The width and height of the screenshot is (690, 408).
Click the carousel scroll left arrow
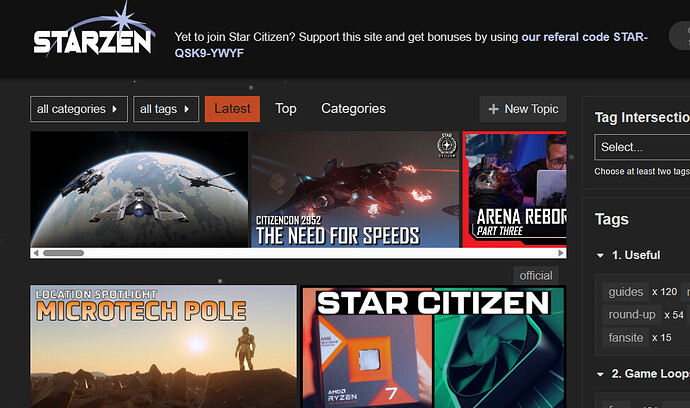[36, 253]
